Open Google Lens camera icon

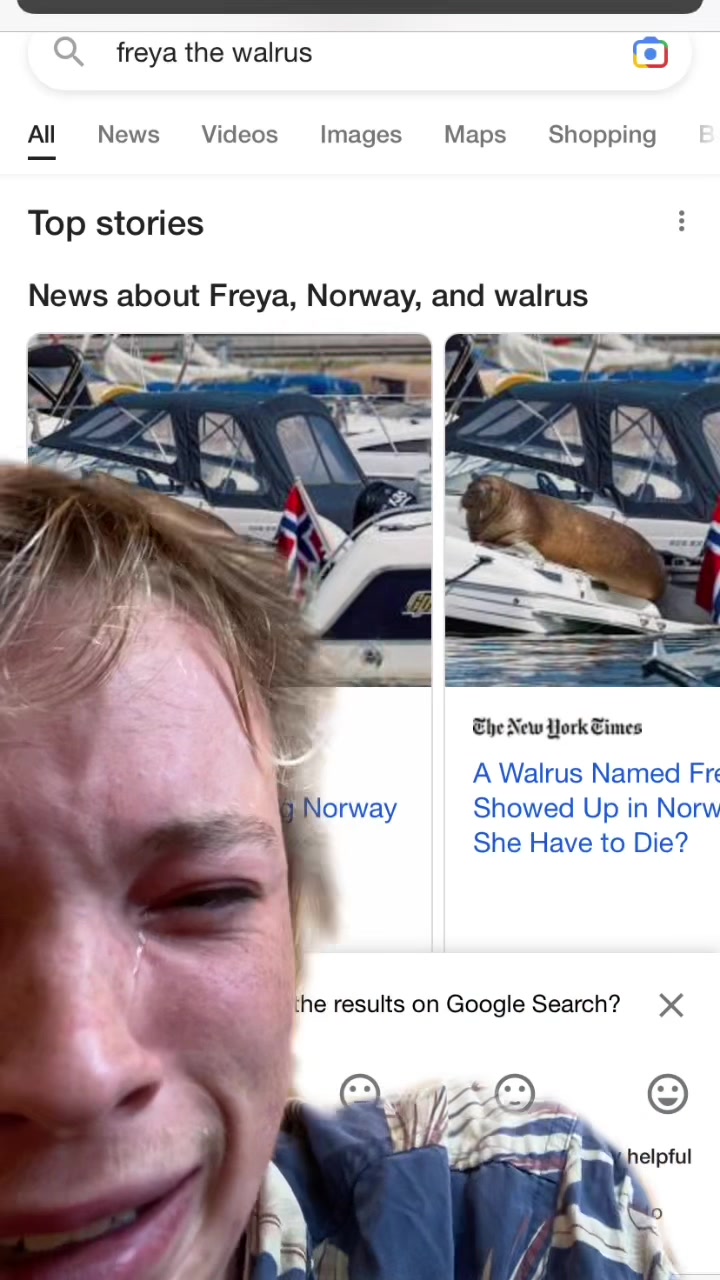click(x=650, y=53)
